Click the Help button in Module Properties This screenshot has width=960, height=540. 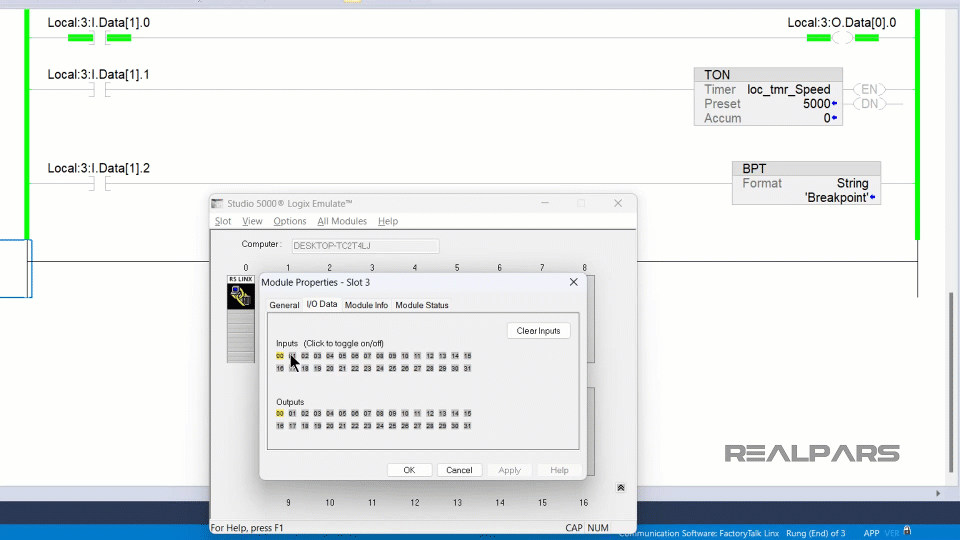[x=559, y=470]
